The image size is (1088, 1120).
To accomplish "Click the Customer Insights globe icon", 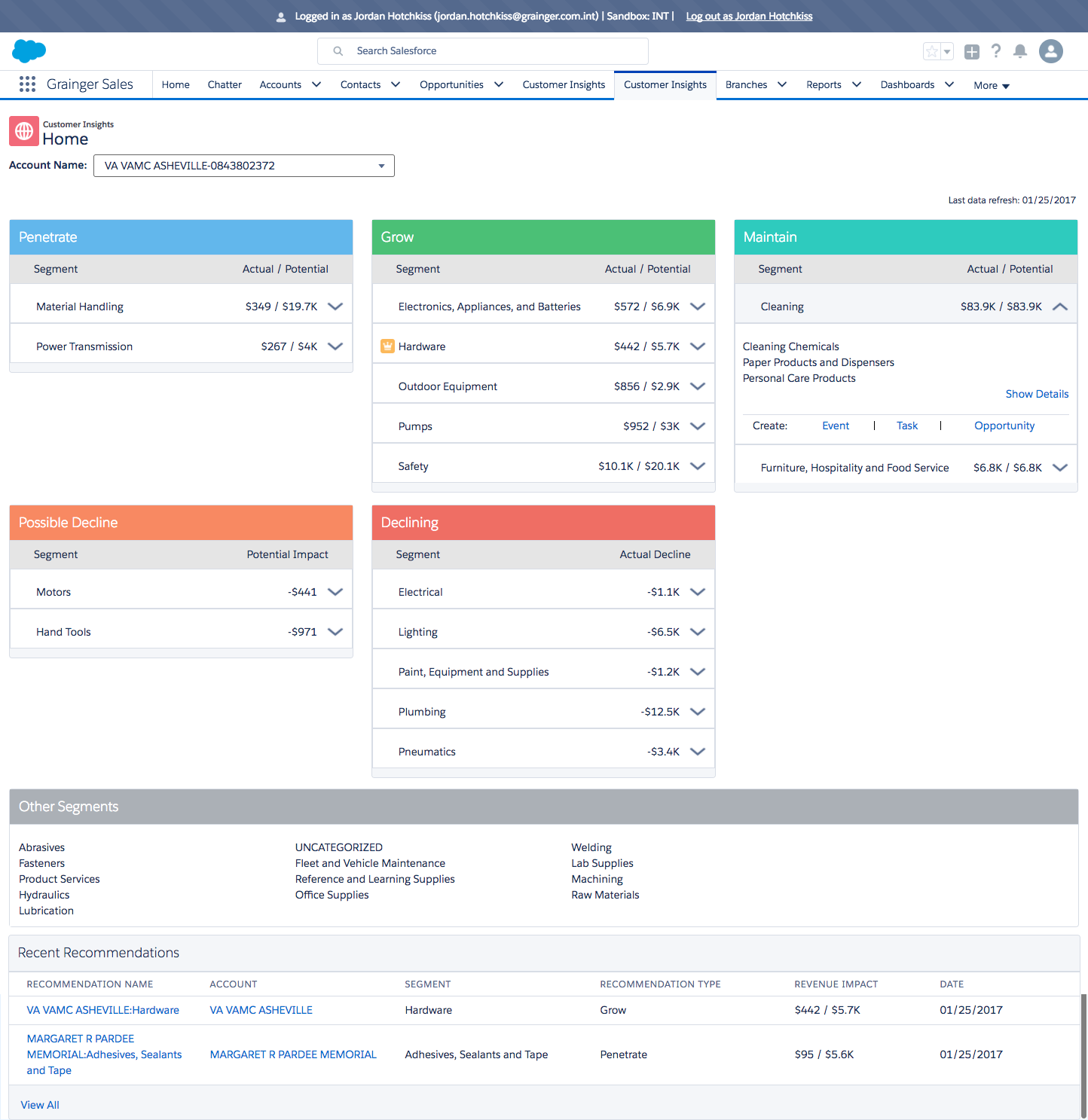I will click(24, 131).
